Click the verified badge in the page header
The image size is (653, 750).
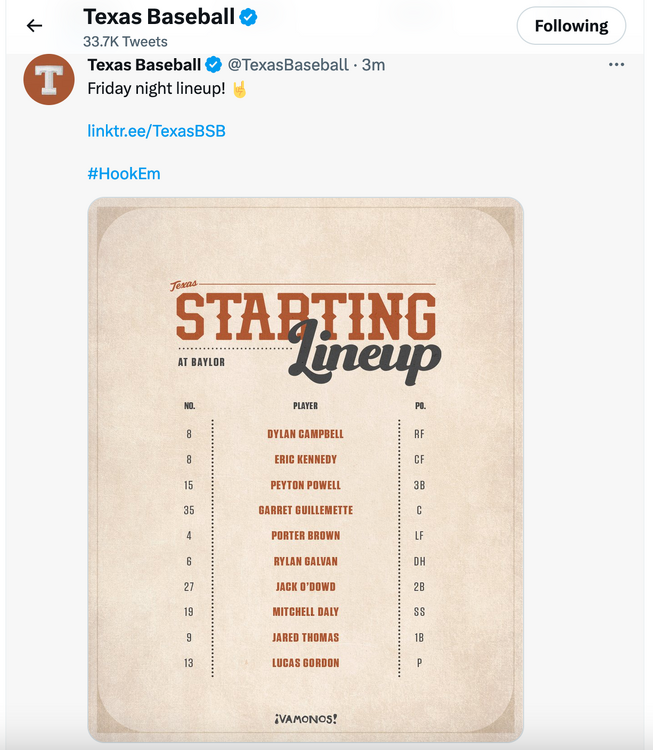(249, 17)
